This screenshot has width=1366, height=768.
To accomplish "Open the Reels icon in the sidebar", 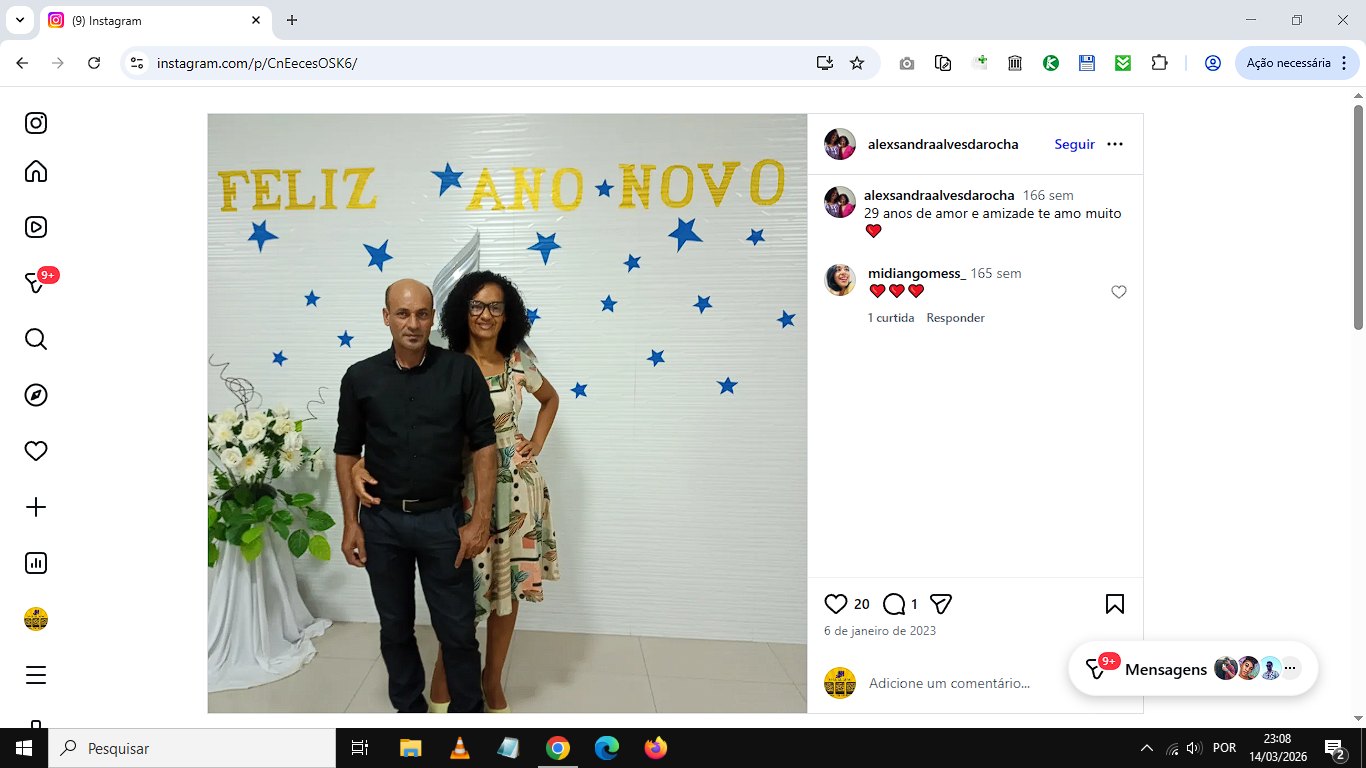I will pyautogui.click(x=36, y=227).
